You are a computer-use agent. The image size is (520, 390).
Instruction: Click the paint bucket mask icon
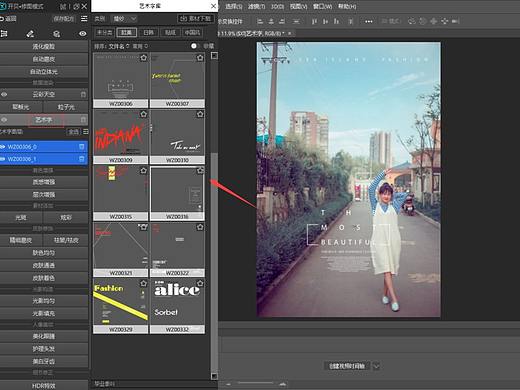point(57,34)
